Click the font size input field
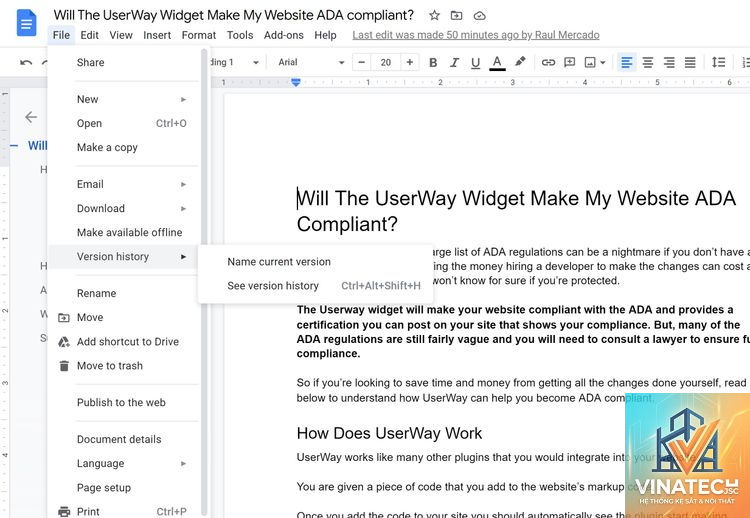The width and height of the screenshot is (750, 518). pyautogui.click(x=386, y=62)
